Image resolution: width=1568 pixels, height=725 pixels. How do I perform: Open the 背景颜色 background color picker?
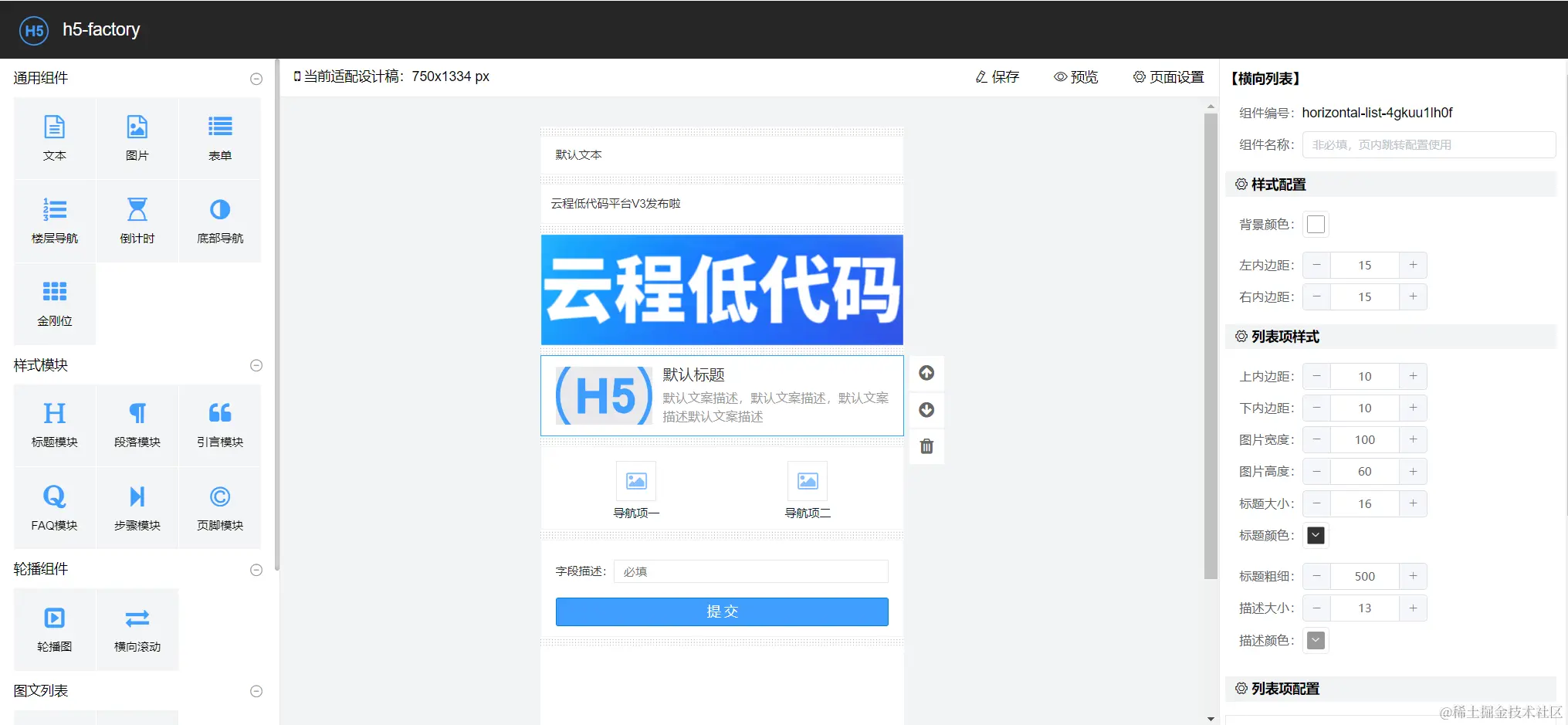(1316, 225)
